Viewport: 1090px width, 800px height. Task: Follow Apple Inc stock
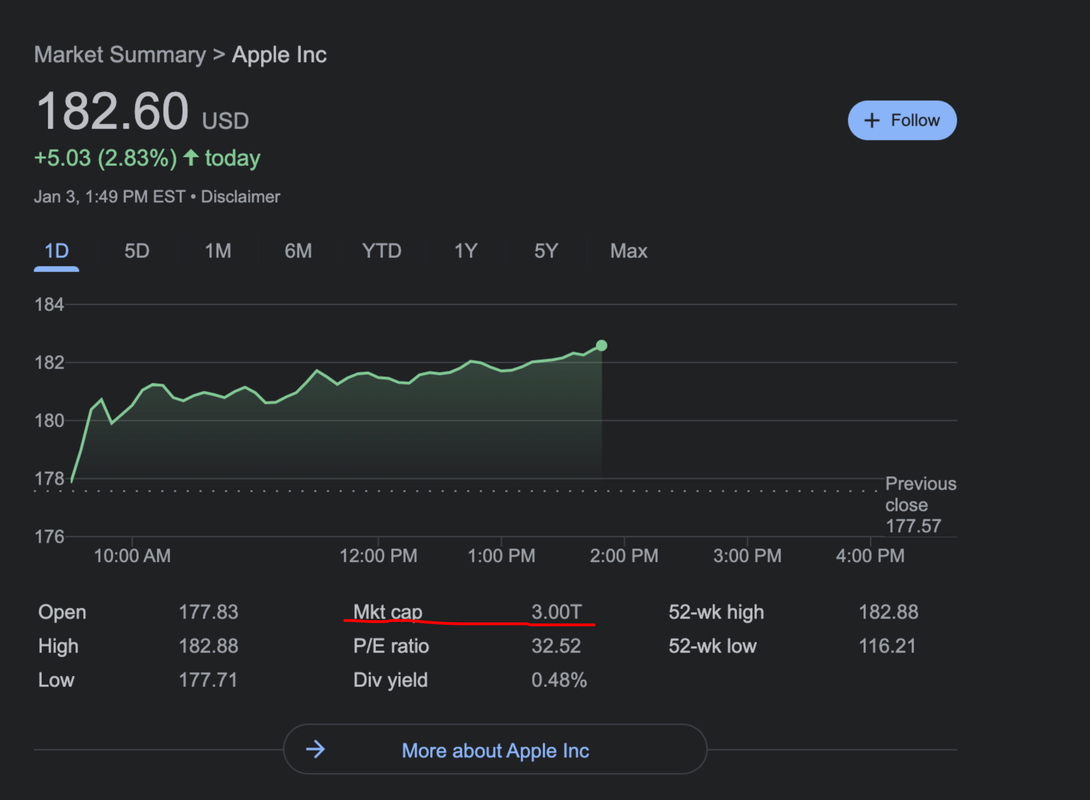(x=902, y=121)
